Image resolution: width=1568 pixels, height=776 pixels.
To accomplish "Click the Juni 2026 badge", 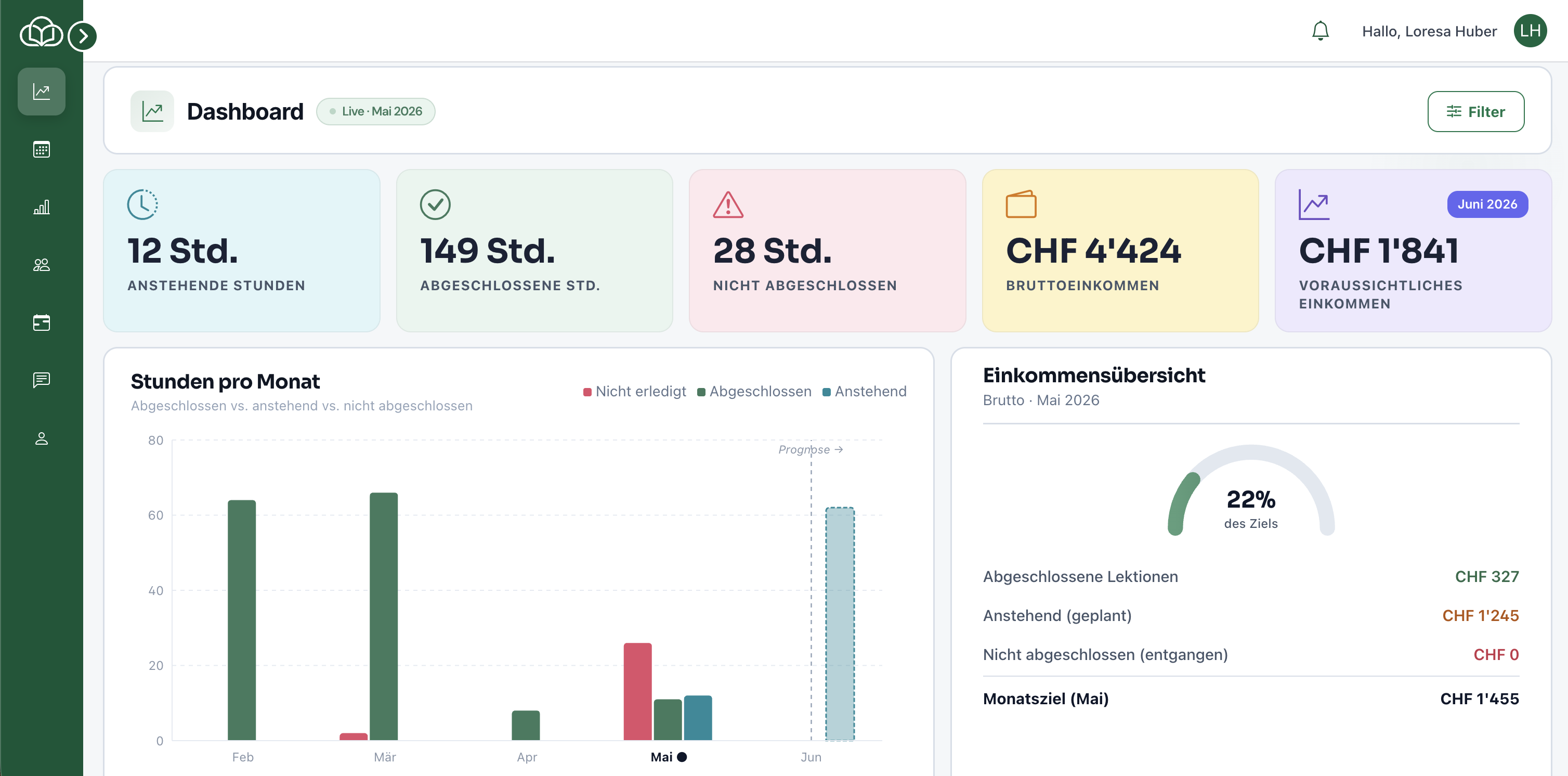I will (1487, 204).
